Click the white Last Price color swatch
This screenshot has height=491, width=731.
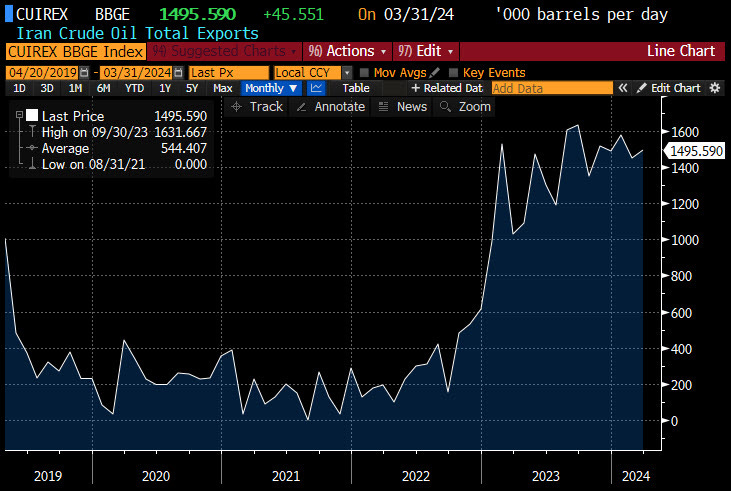coord(32,115)
